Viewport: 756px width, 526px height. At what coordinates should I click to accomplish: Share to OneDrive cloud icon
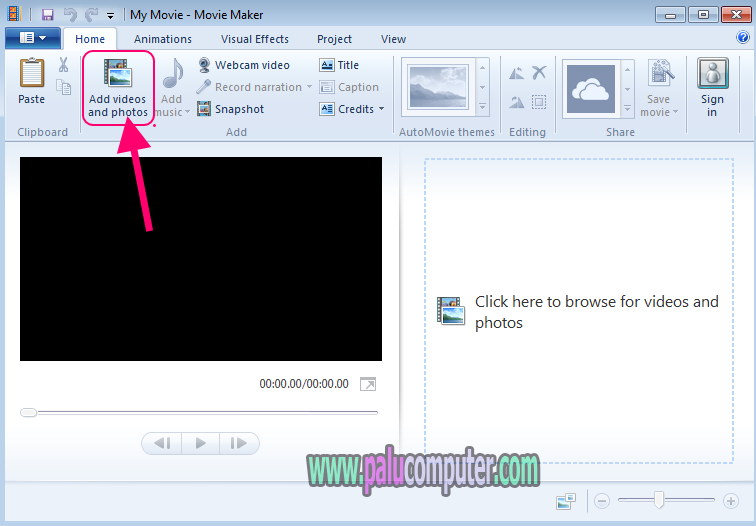[x=591, y=89]
